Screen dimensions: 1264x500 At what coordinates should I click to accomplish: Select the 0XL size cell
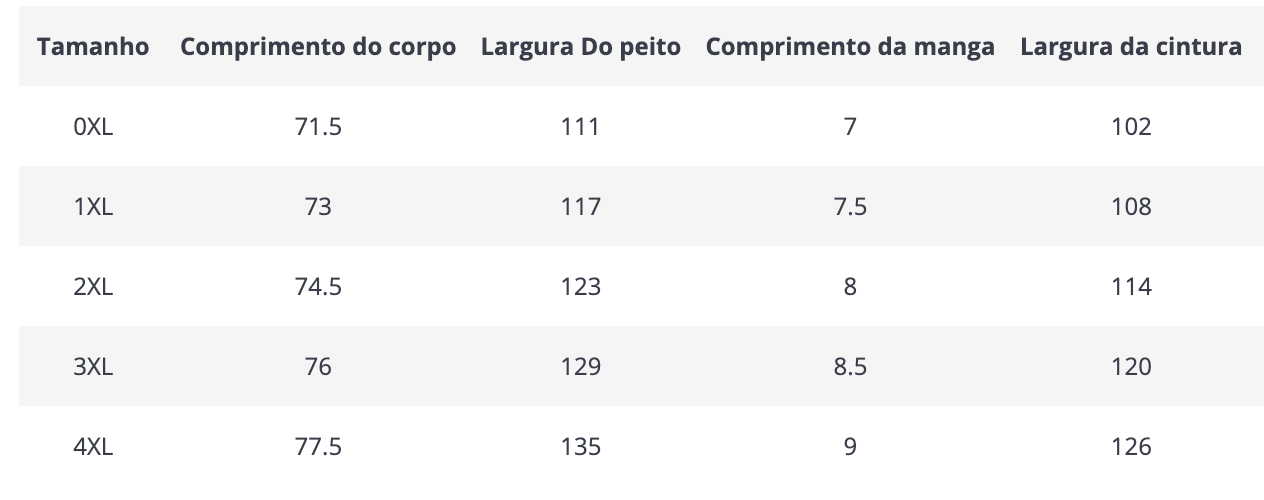[93, 127]
